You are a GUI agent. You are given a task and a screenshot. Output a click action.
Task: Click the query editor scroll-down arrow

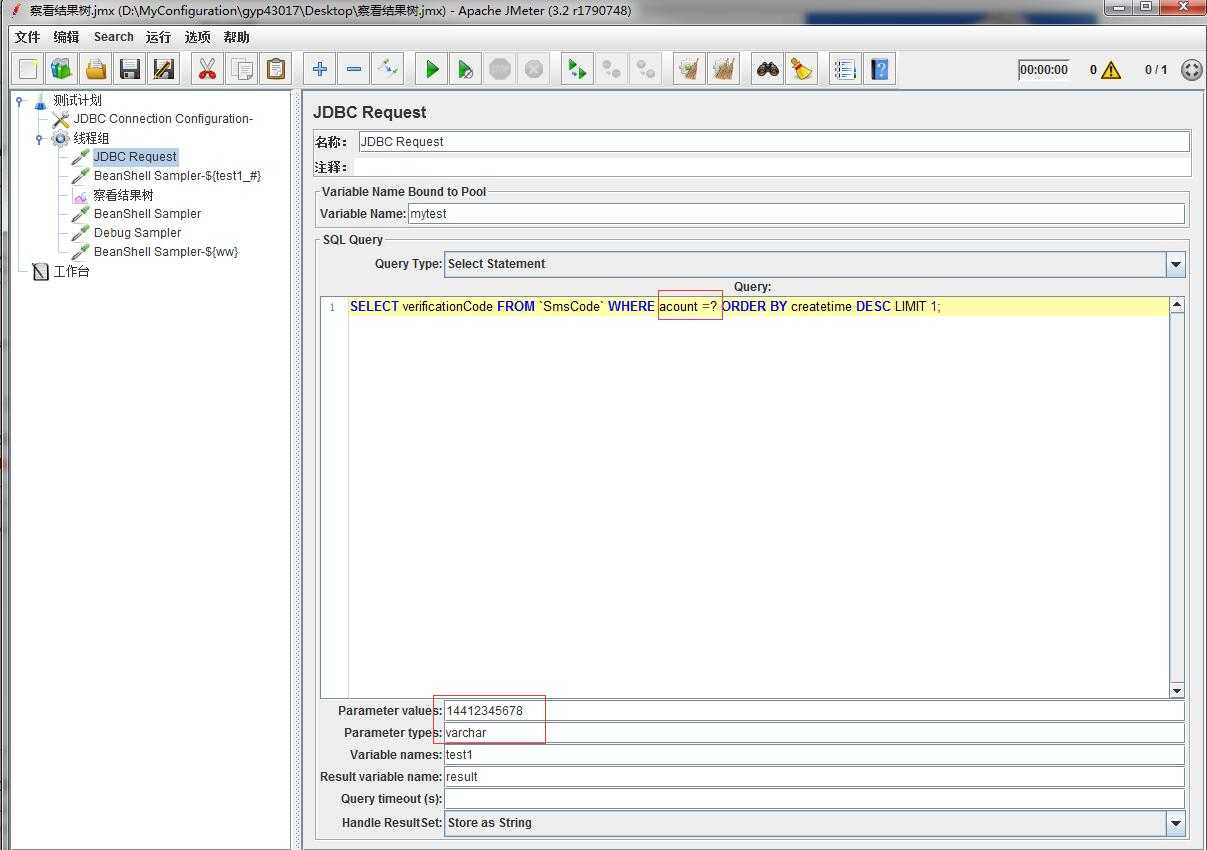click(1177, 690)
